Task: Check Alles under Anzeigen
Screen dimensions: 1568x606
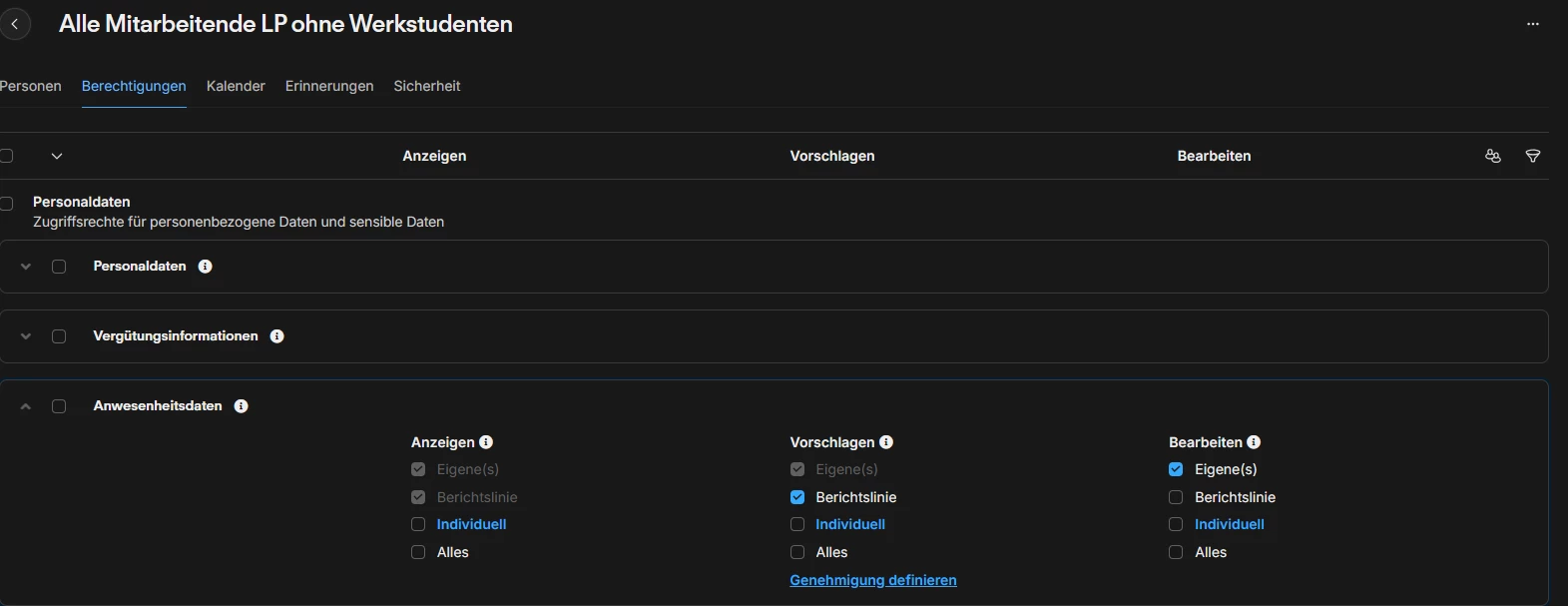Action: click(418, 552)
